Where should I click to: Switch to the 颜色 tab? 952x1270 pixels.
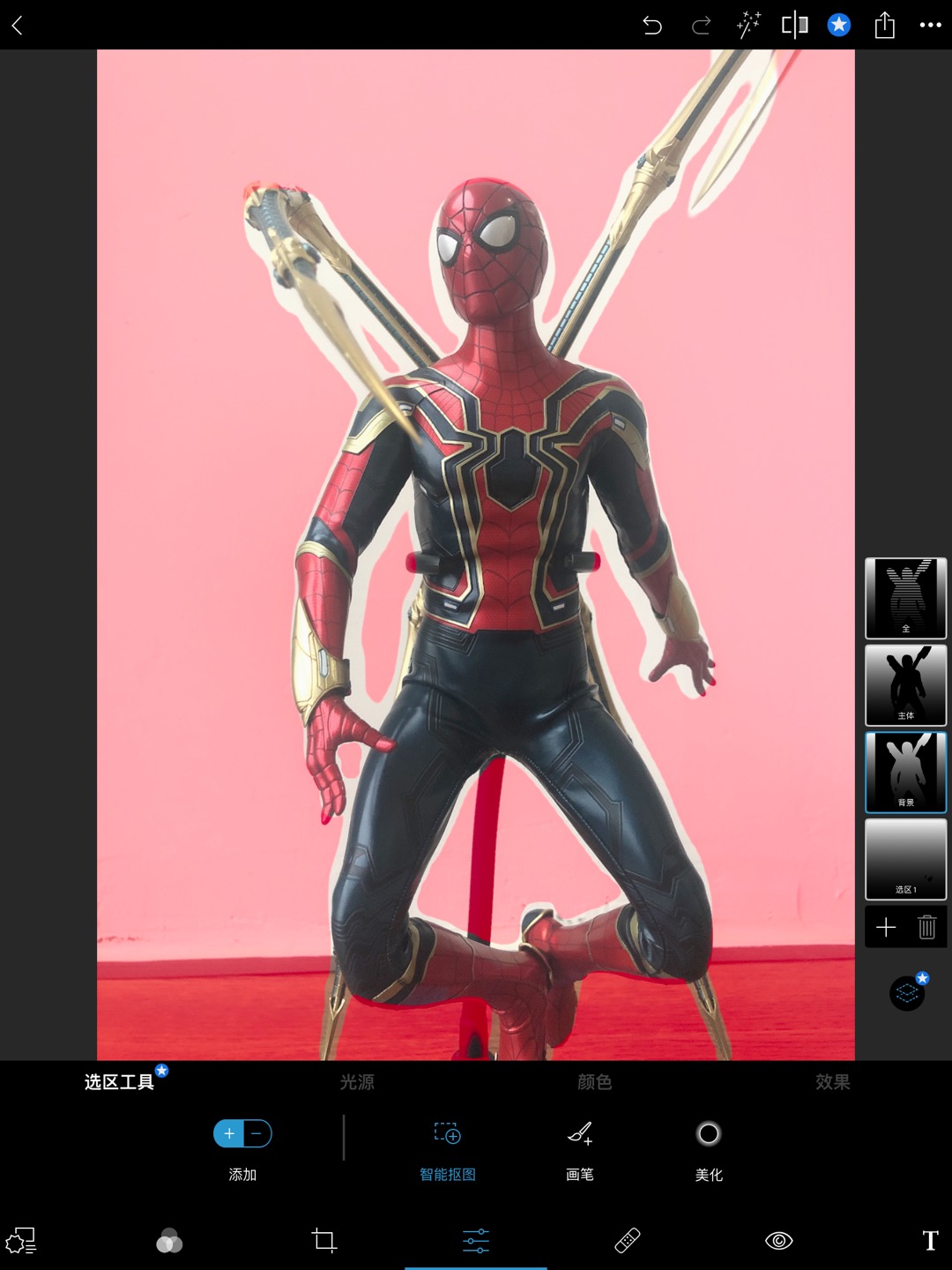(595, 1082)
